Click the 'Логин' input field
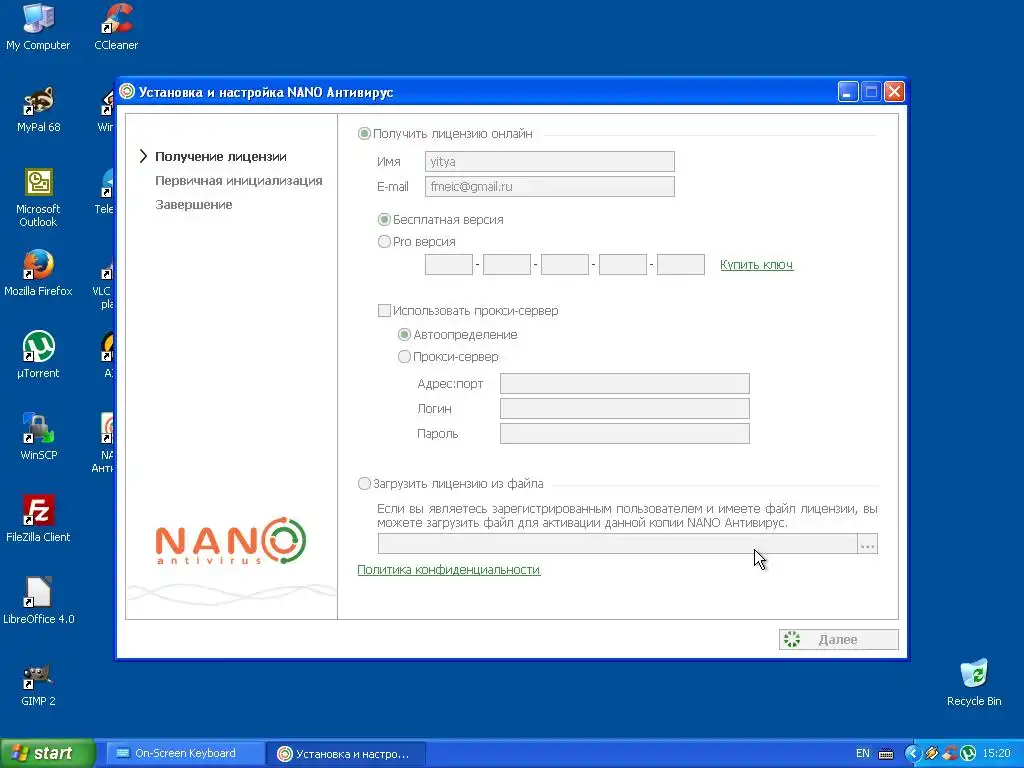This screenshot has width=1024, height=768. coord(624,408)
